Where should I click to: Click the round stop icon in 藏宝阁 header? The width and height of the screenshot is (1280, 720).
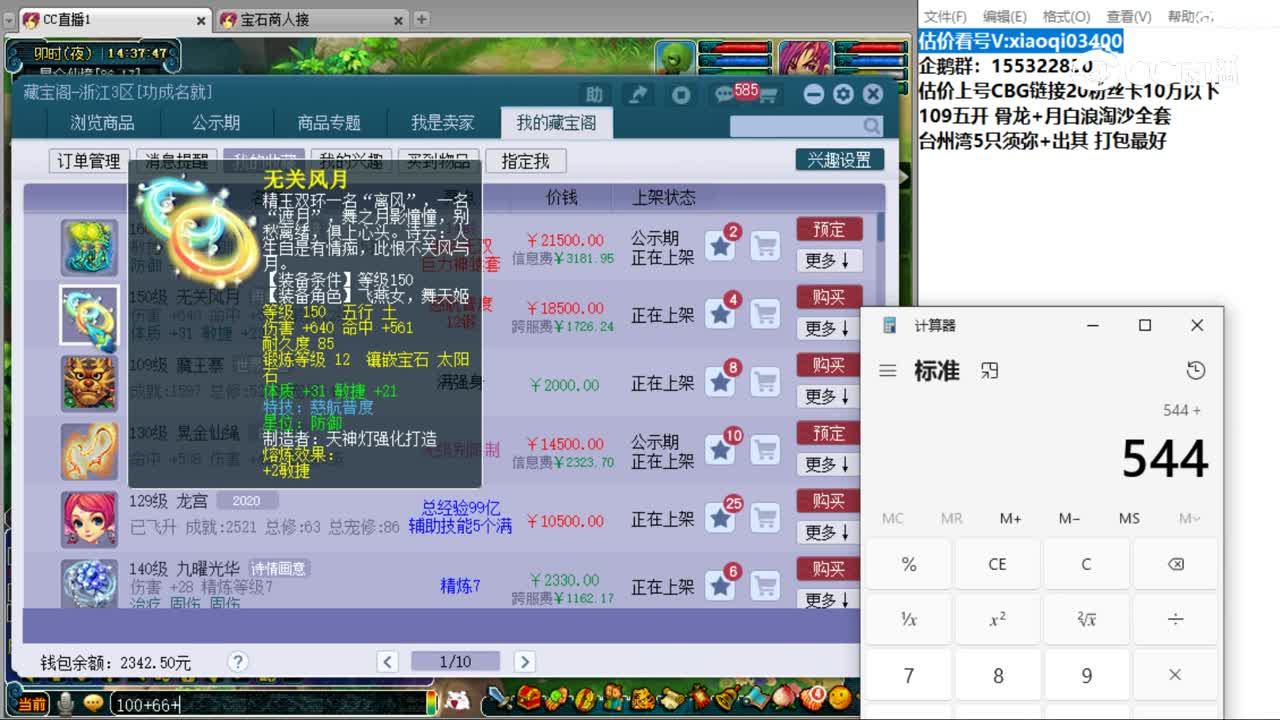pos(681,94)
